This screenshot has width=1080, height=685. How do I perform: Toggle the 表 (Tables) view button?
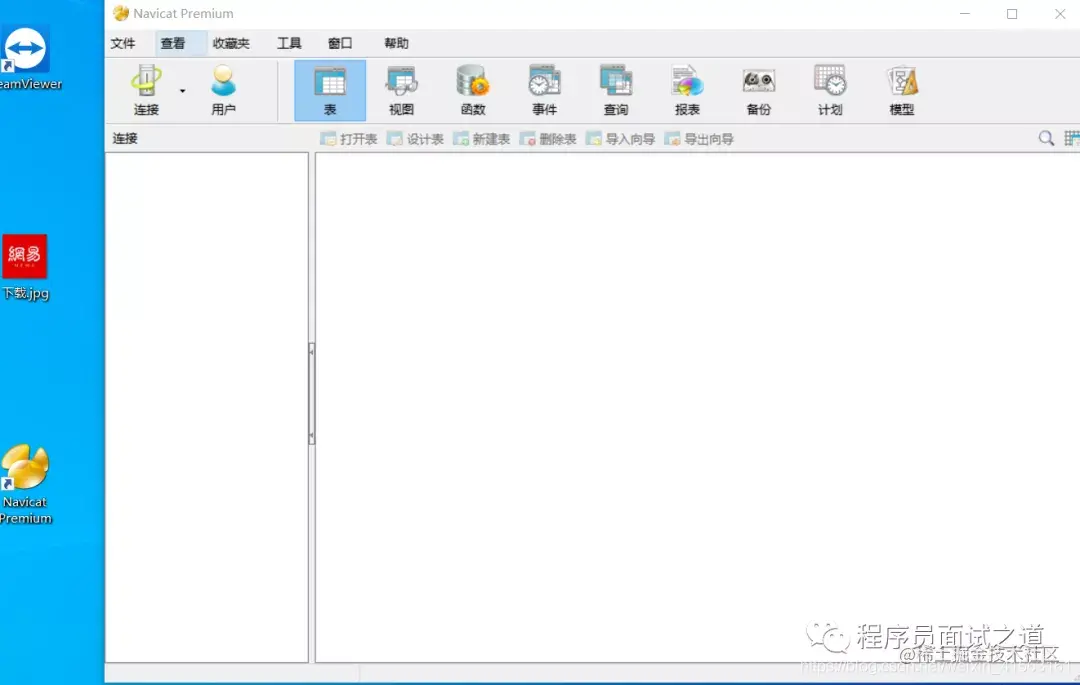point(330,89)
